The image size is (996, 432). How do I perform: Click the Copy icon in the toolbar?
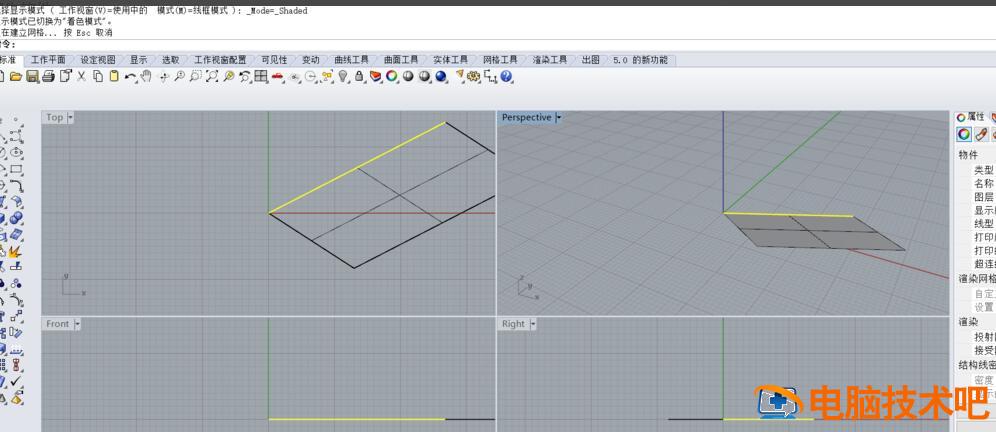tap(98, 76)
